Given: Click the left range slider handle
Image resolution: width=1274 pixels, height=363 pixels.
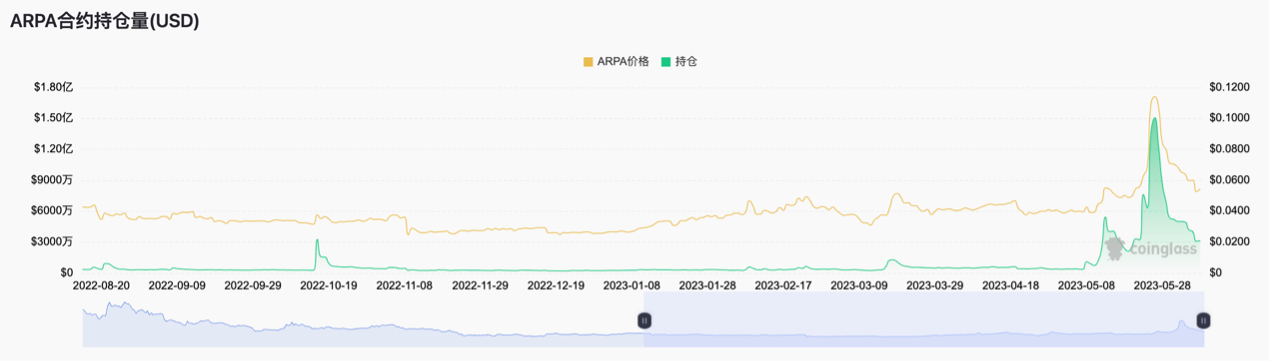Looking at the screenshot, I should 644,320.
